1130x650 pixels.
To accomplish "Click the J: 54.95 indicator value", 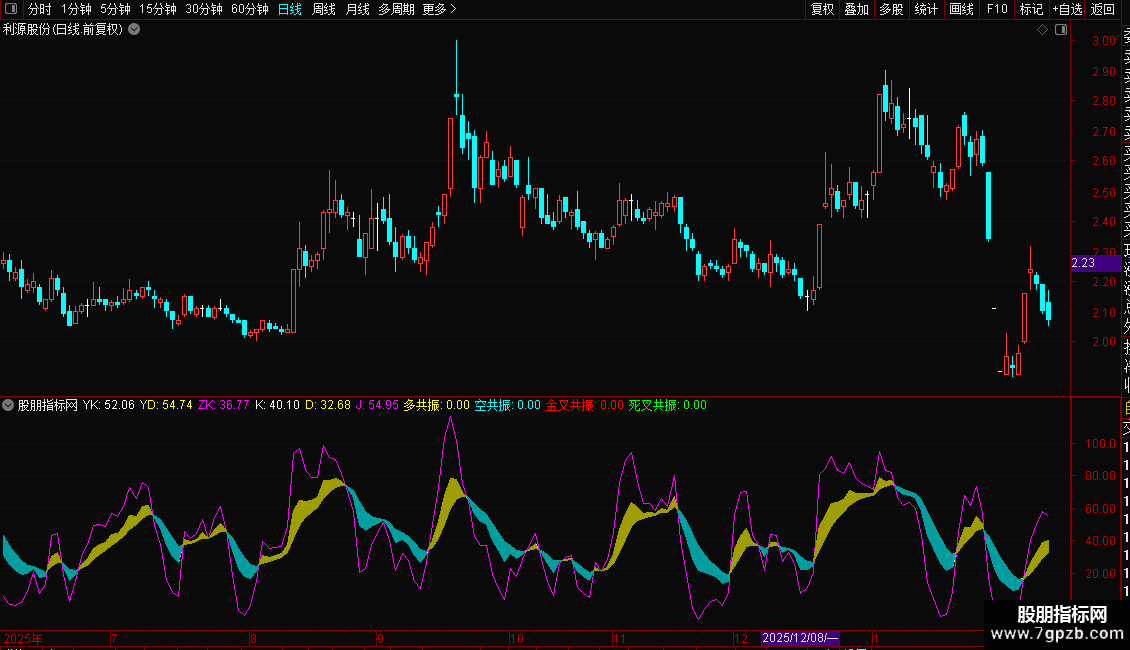I will 377,405.
